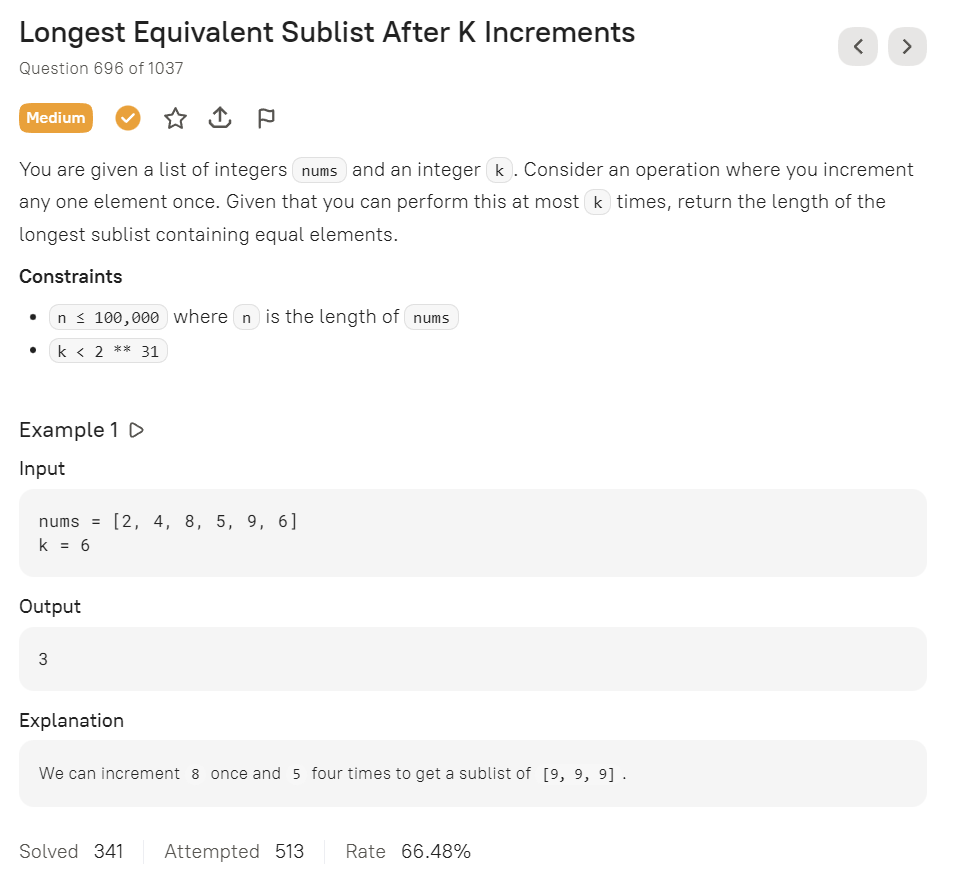Favorite this question with the star icon
956x869 pixels.
(x=175, y=118)
